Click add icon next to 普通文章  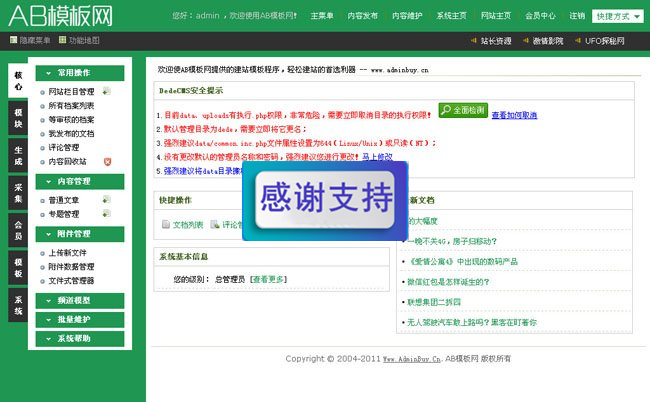point(107,200)
